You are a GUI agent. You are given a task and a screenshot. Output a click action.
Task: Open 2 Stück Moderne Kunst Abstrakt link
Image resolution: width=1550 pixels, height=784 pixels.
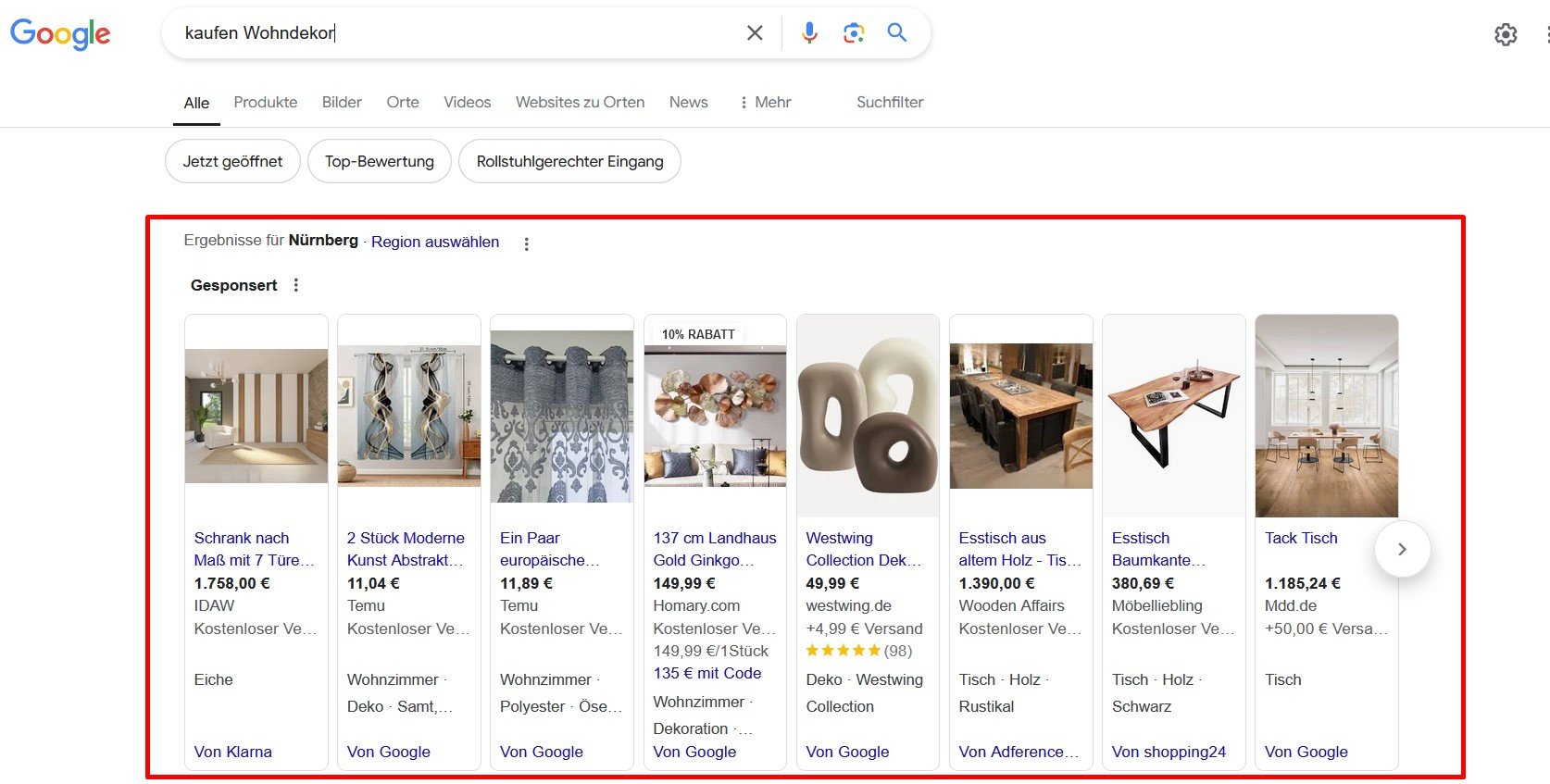click(406, 549)
